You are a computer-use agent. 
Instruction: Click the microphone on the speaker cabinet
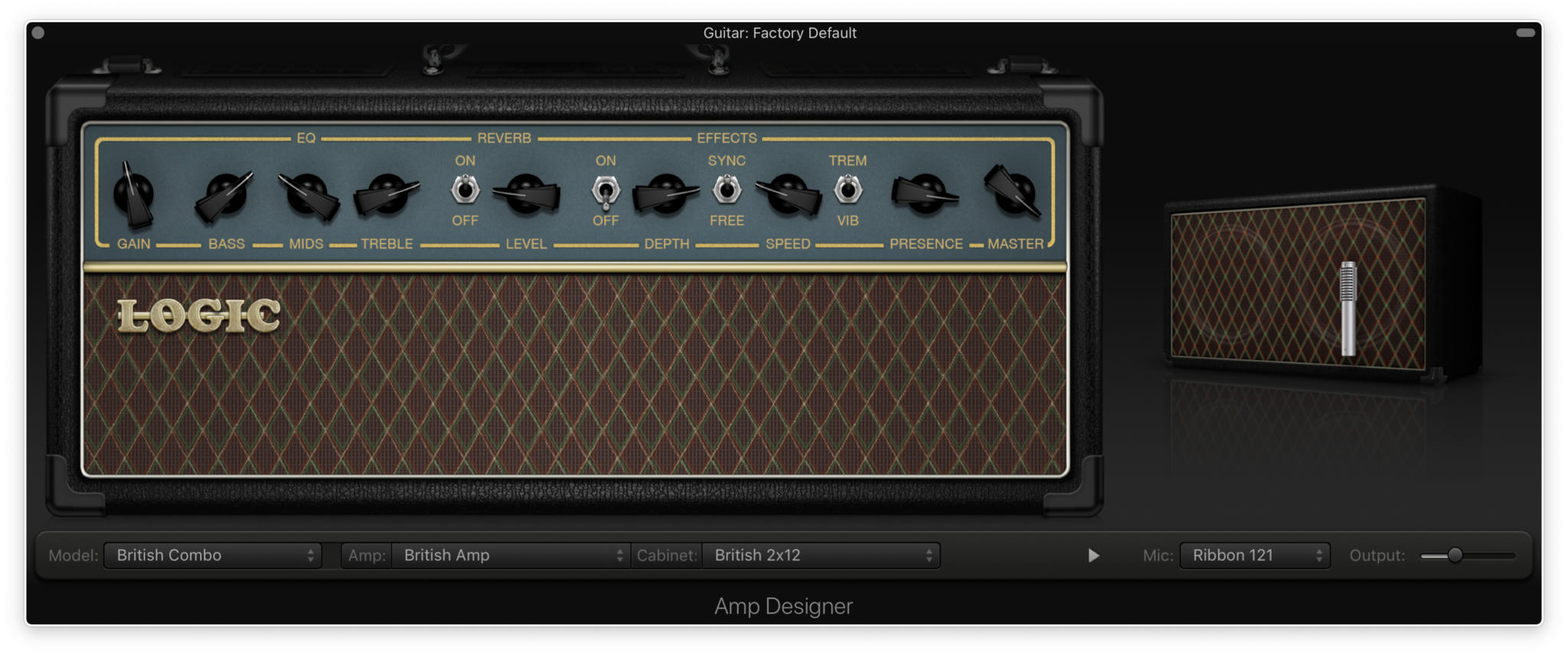[x=1347, y=308]
